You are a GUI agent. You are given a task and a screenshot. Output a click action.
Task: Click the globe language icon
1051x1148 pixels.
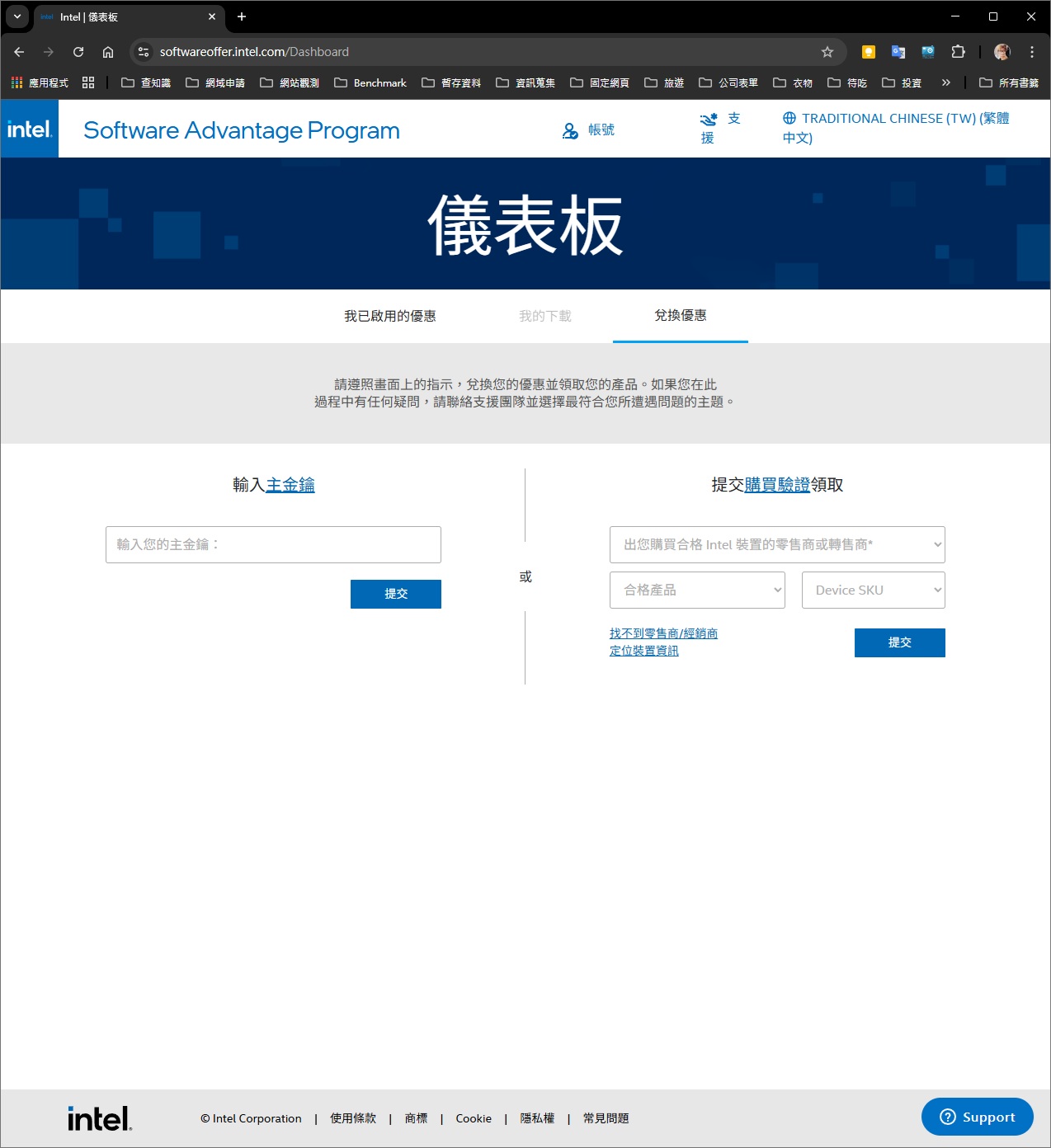click(x=789, y=118)
